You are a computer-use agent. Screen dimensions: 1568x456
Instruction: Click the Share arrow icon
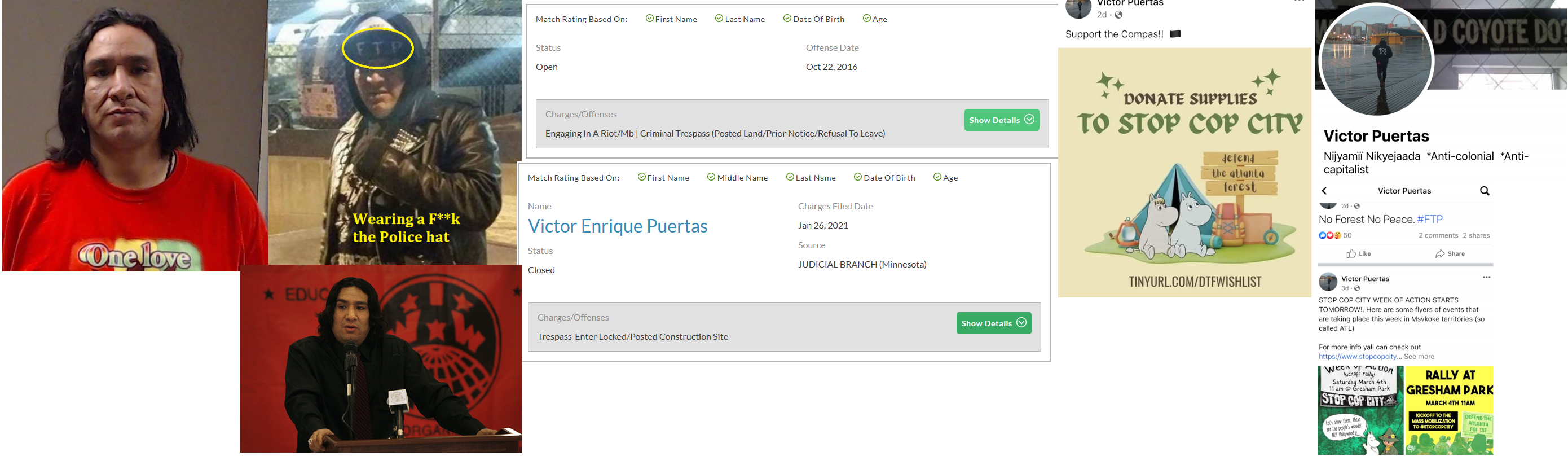pos(1439,254)
